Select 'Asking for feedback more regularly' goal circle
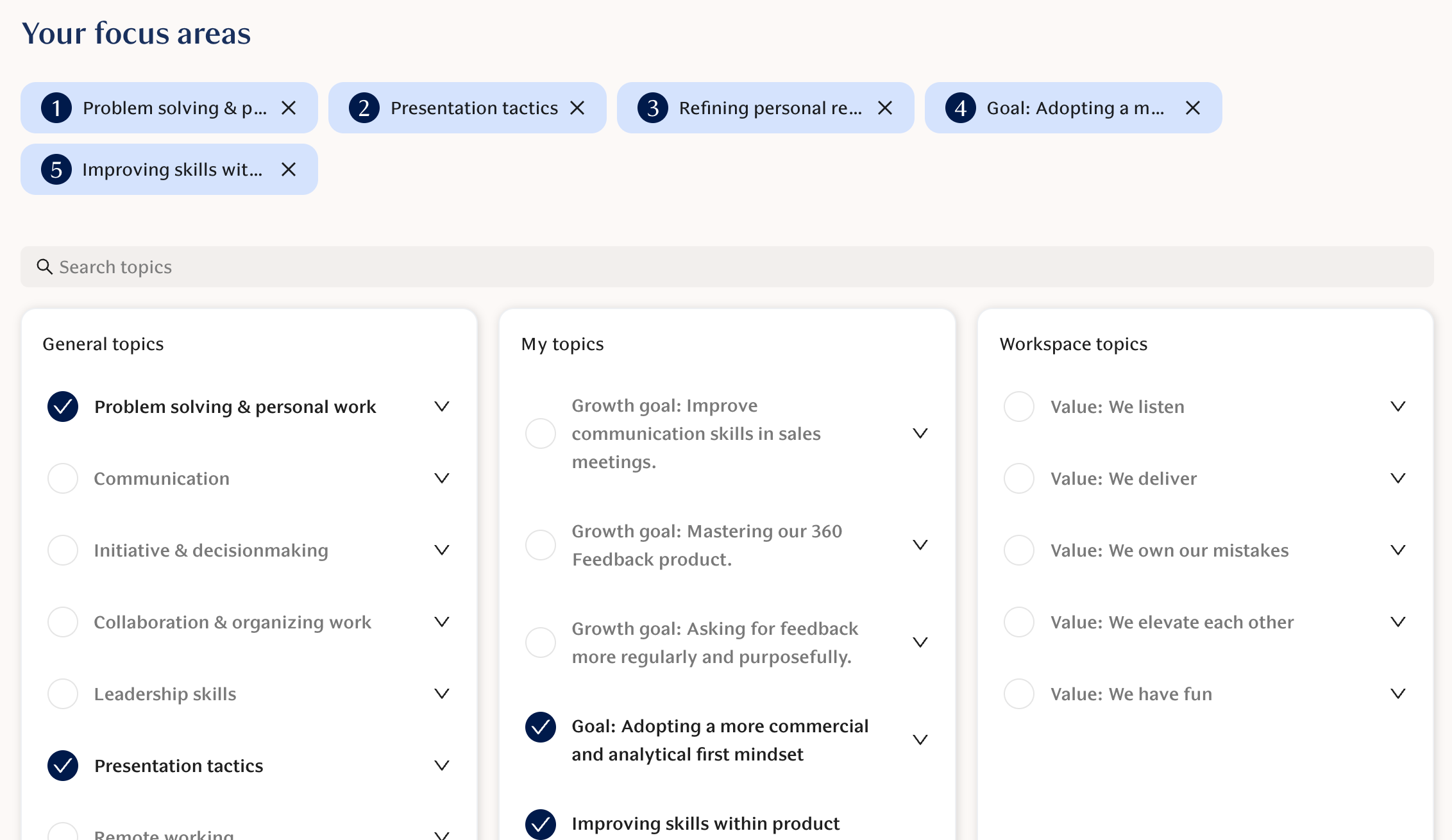 pos(541,643)
